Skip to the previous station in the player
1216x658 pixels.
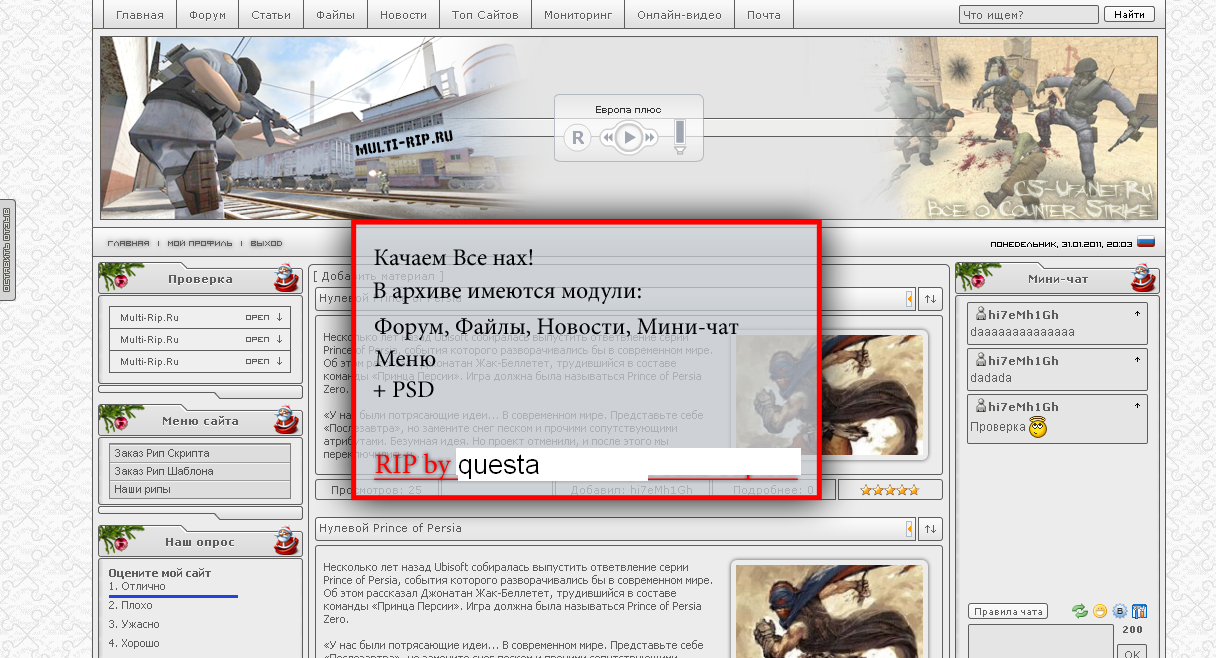click(x=607, y=138)
